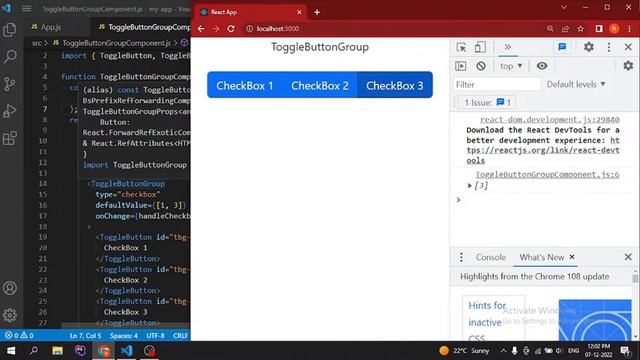Close the DevTools drawer
Image resolution: width=640 pixels, height=360 pixels.
[x=628, y=257]
